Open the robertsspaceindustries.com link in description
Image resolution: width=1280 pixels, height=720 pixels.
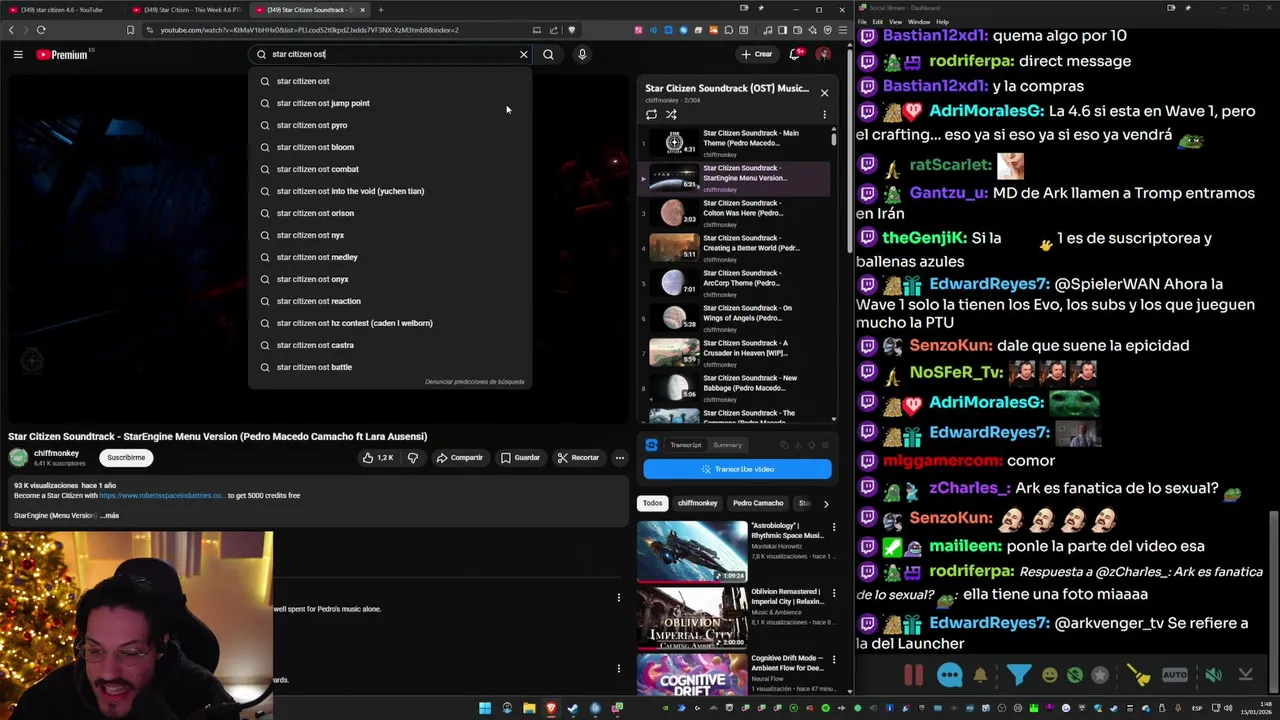pyautogui.click(x=162, y=496)
